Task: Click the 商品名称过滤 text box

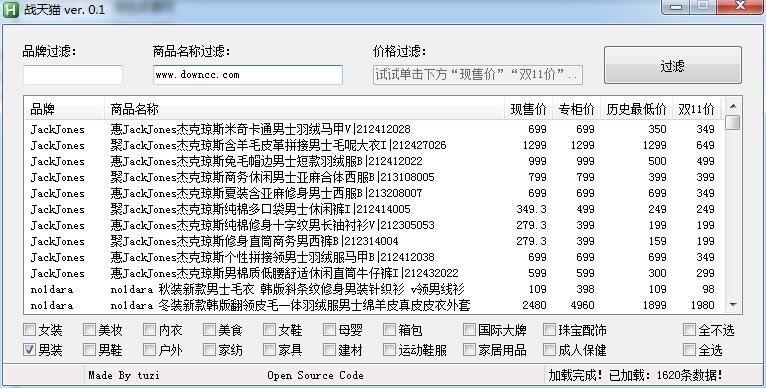Action: [248, 75]
